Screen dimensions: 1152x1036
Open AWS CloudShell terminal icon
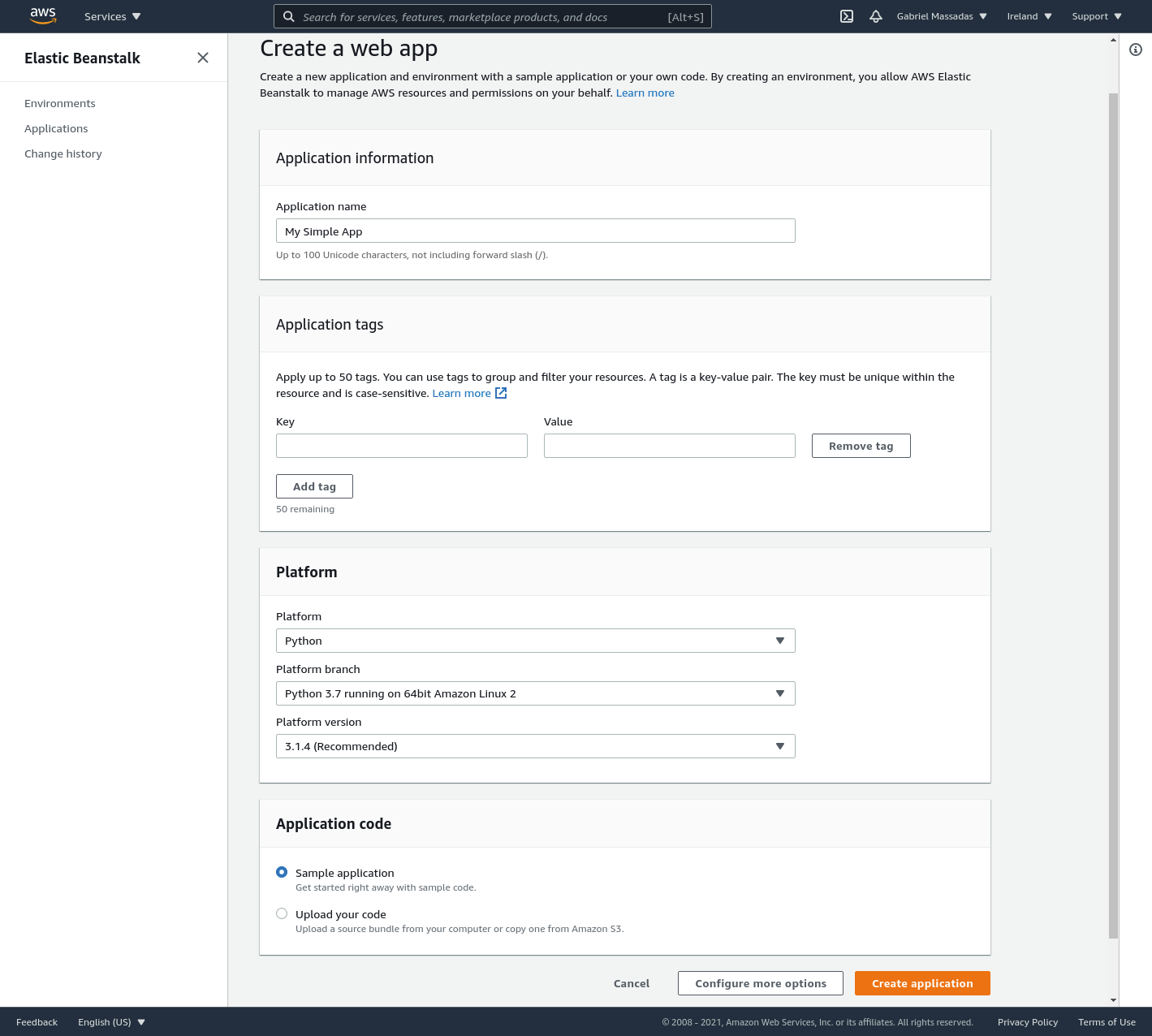pos(847,16)
